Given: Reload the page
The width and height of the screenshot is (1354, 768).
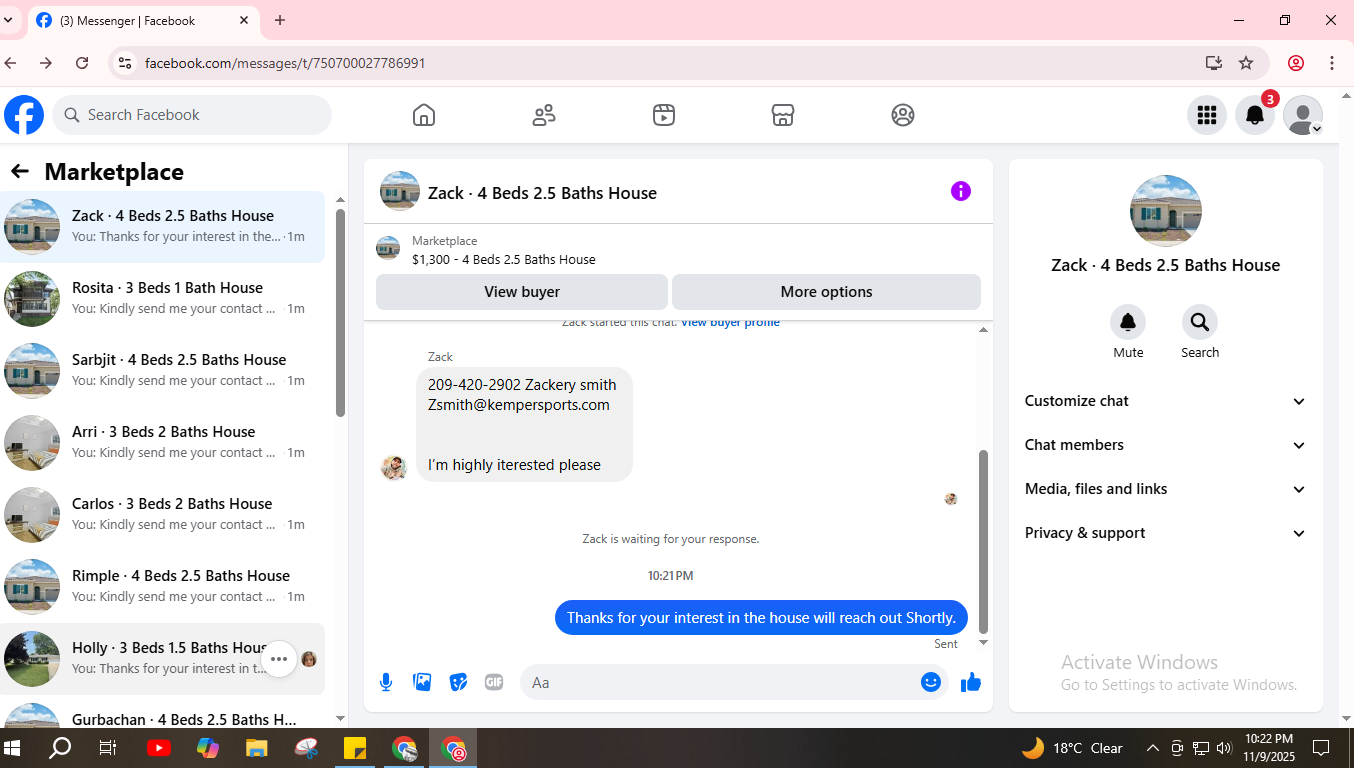Looking at the screenshot, I should tap(82, 63).
